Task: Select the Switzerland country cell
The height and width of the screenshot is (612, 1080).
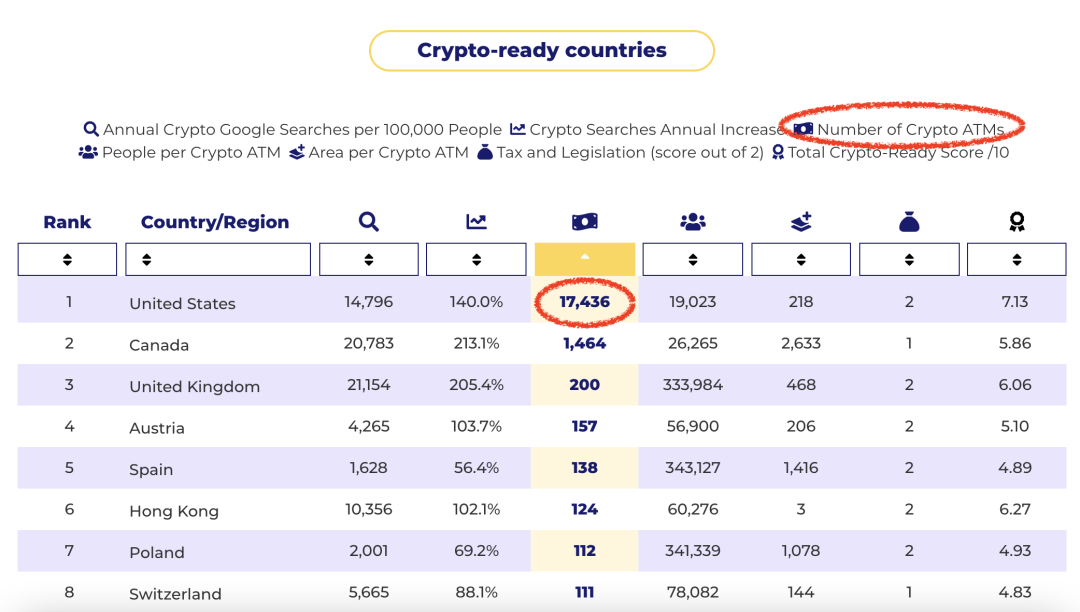Action: (176, 593)
